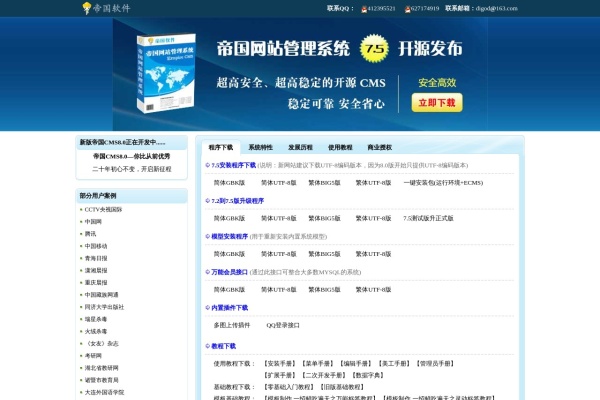Screen dimensions: 600x400
Task: Open the 发展历程 tab
Action: click(300, 147)
